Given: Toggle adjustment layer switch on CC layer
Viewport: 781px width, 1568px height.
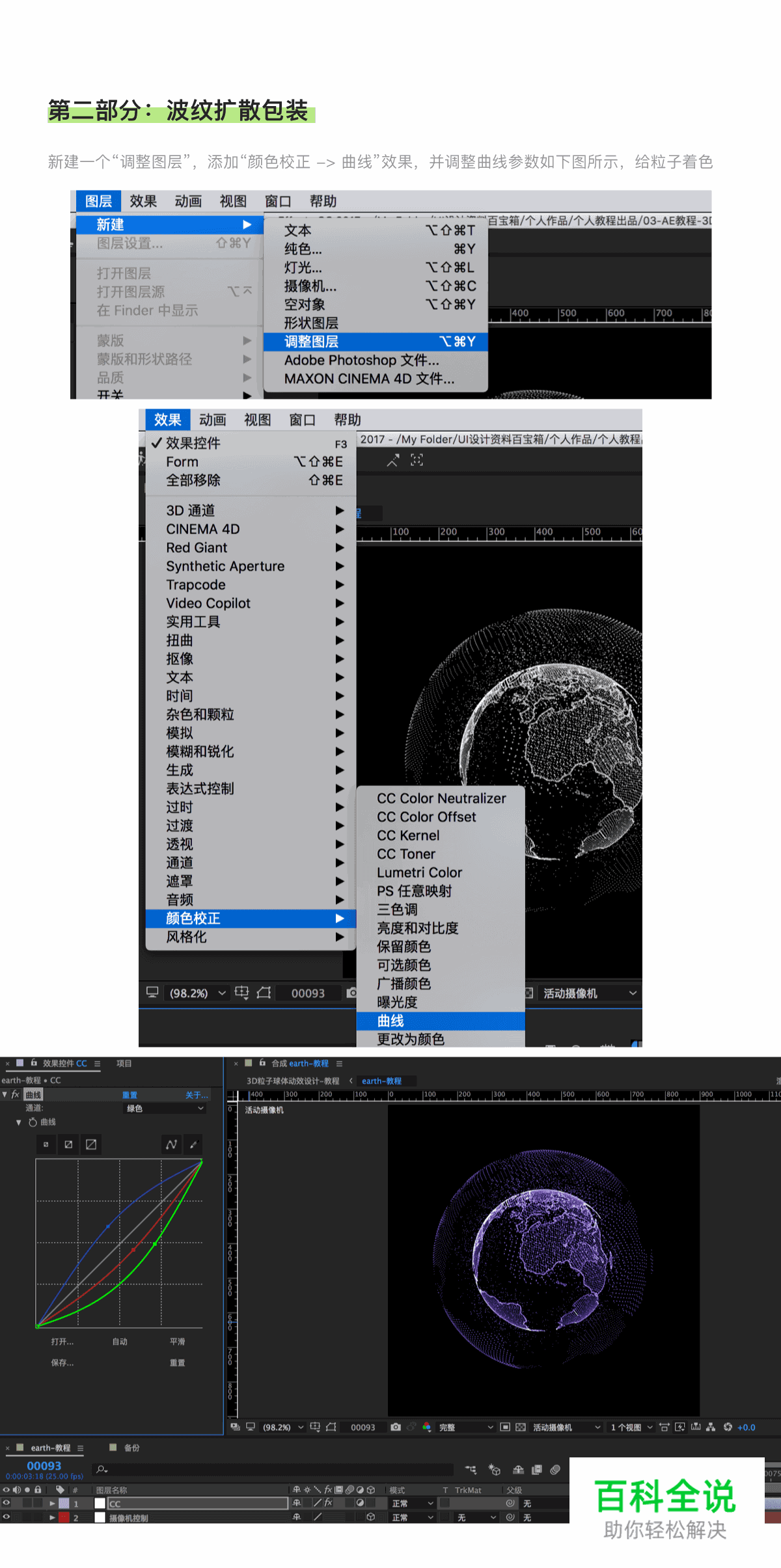Looking at the screenshot, I should click(x=360, y=1503).
